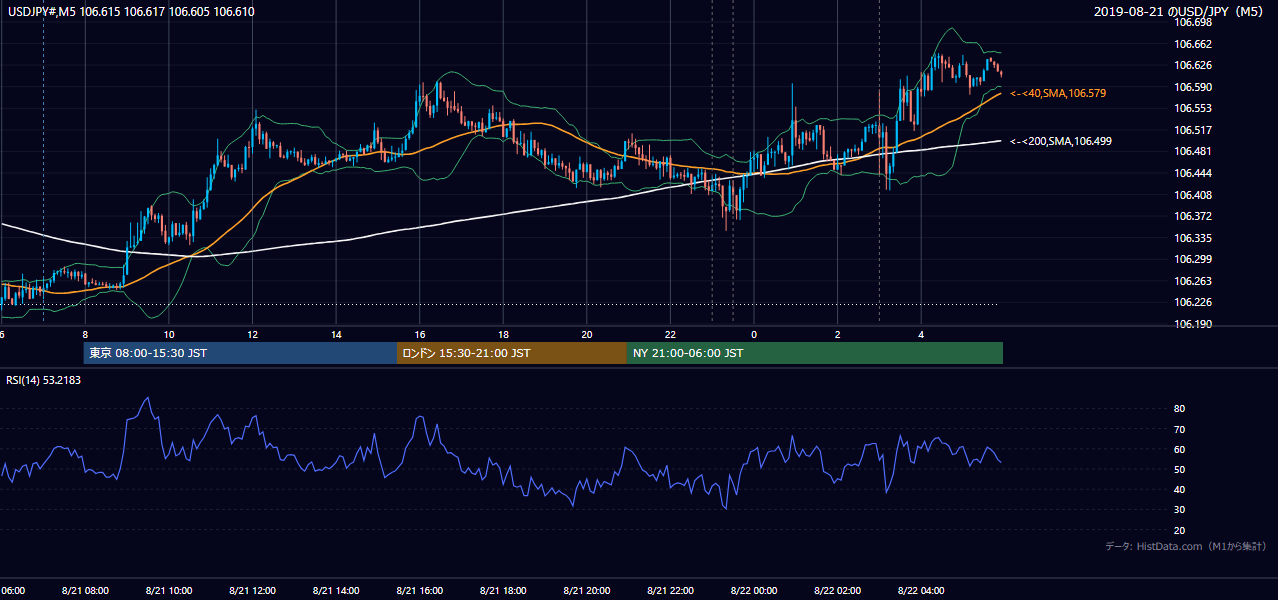This screenshot has height=600, width=1278.
Task: Select the NY 21:00-06:00 JST session bar
Action: (815, 353)
